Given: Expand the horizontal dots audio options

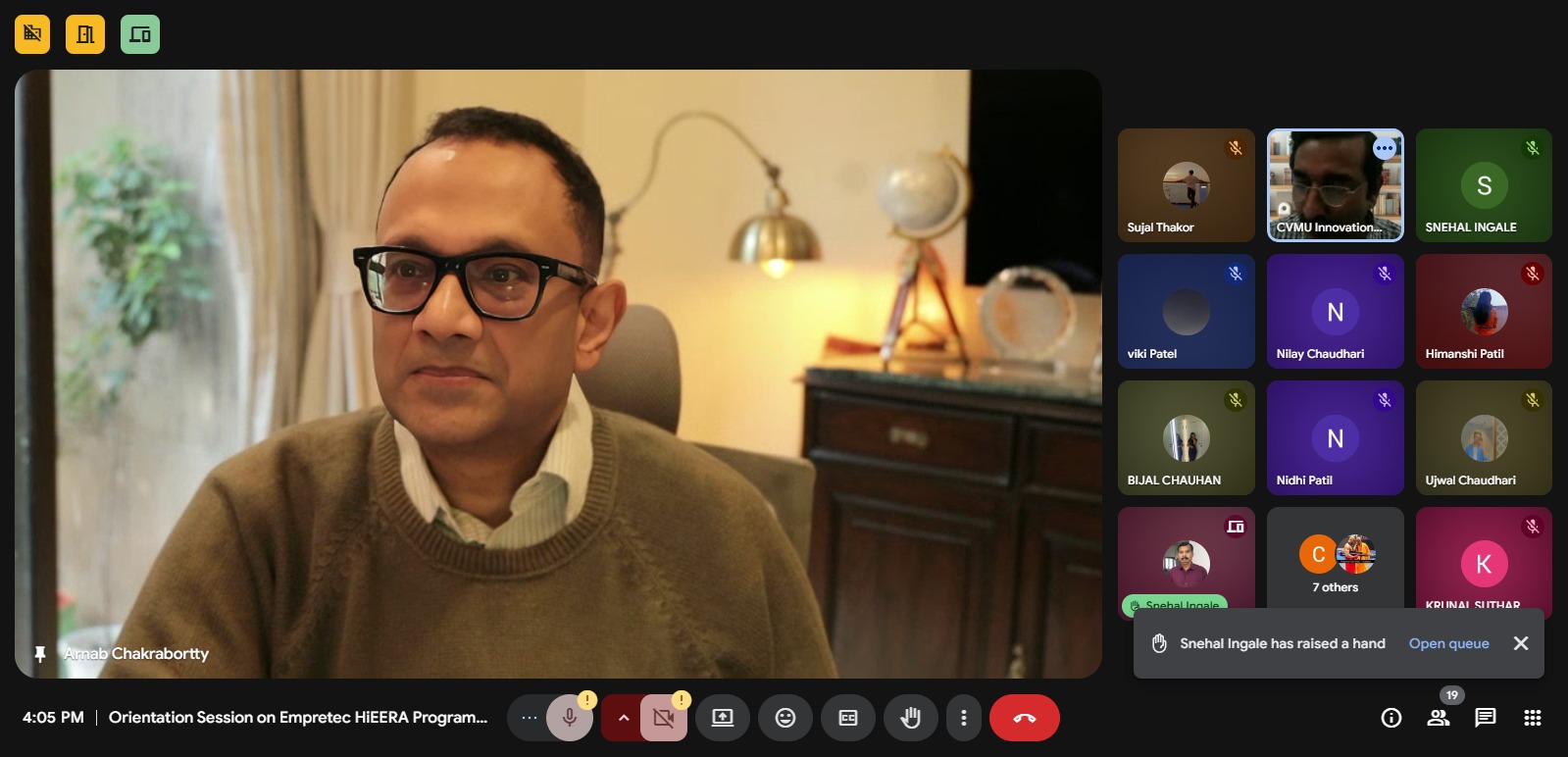Looking at the screenshot, I should (530, 718).
